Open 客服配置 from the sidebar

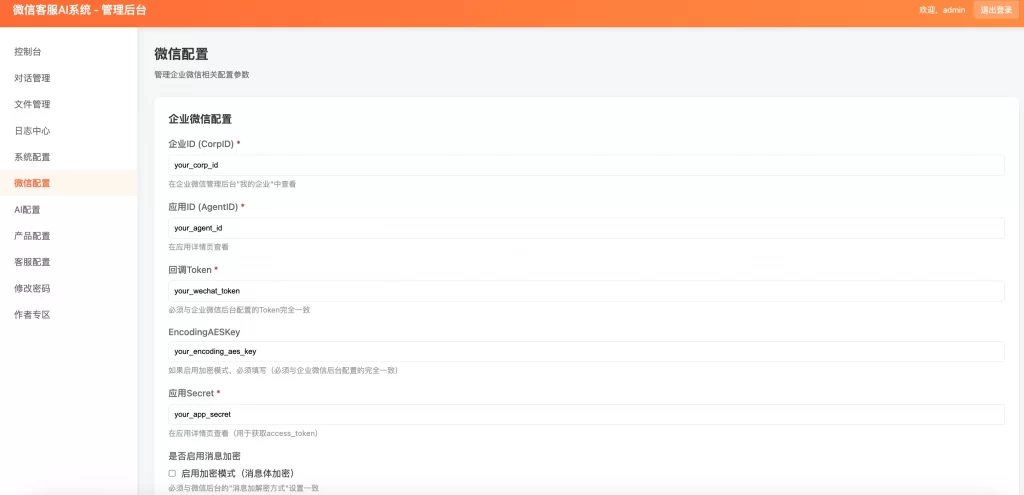[32, 262]
